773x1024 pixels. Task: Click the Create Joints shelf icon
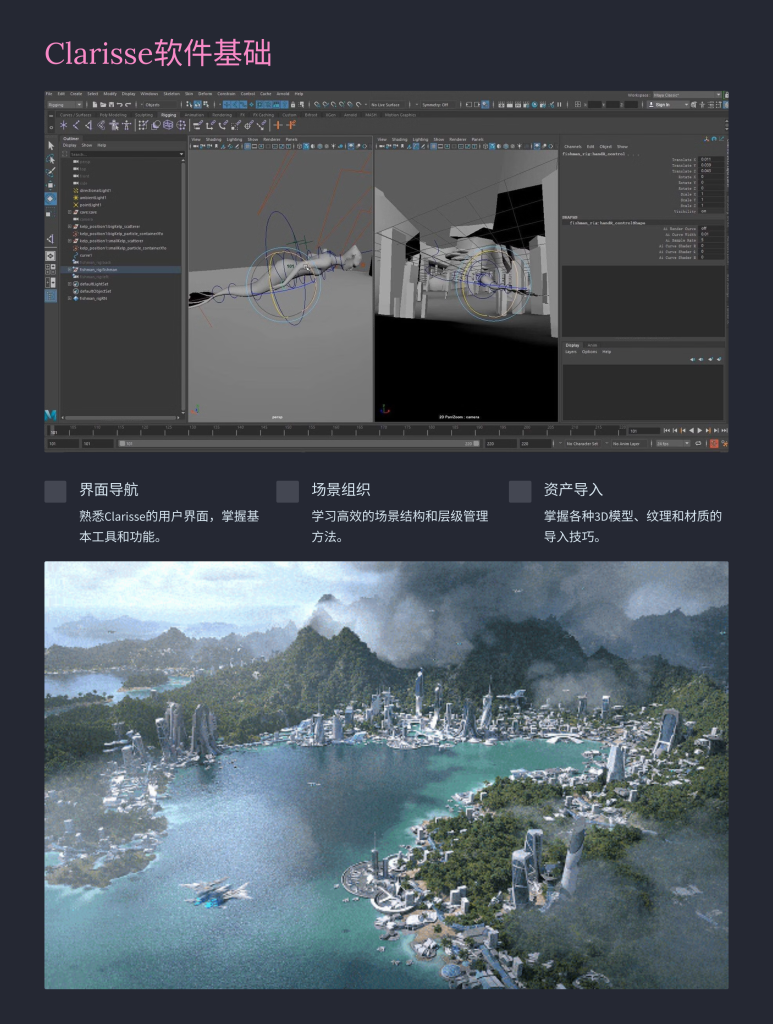tap(76, 125)
